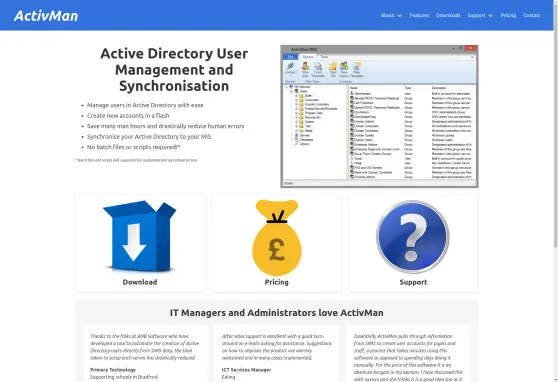Click the blue question mark support icon
This screenshot has width=558, height=382.
(413, 236)
